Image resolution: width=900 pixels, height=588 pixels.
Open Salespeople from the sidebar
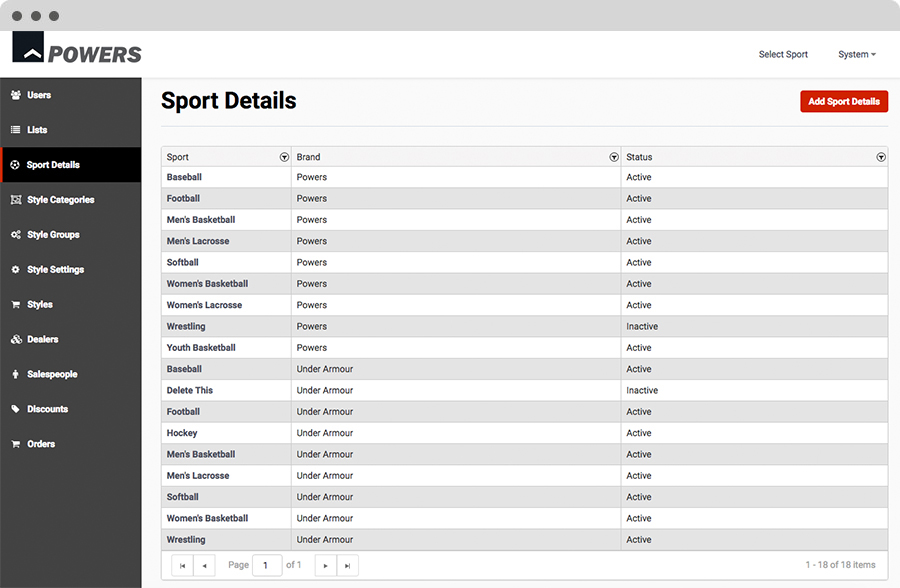[x=71, y=374]
